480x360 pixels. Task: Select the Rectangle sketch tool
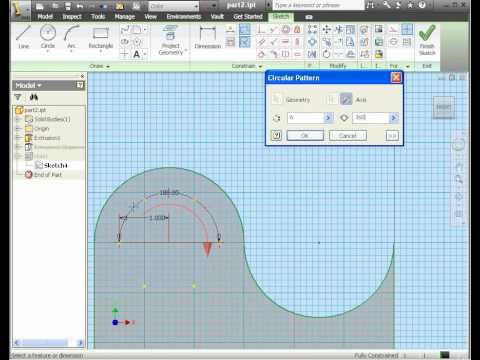tap(101, 37)
